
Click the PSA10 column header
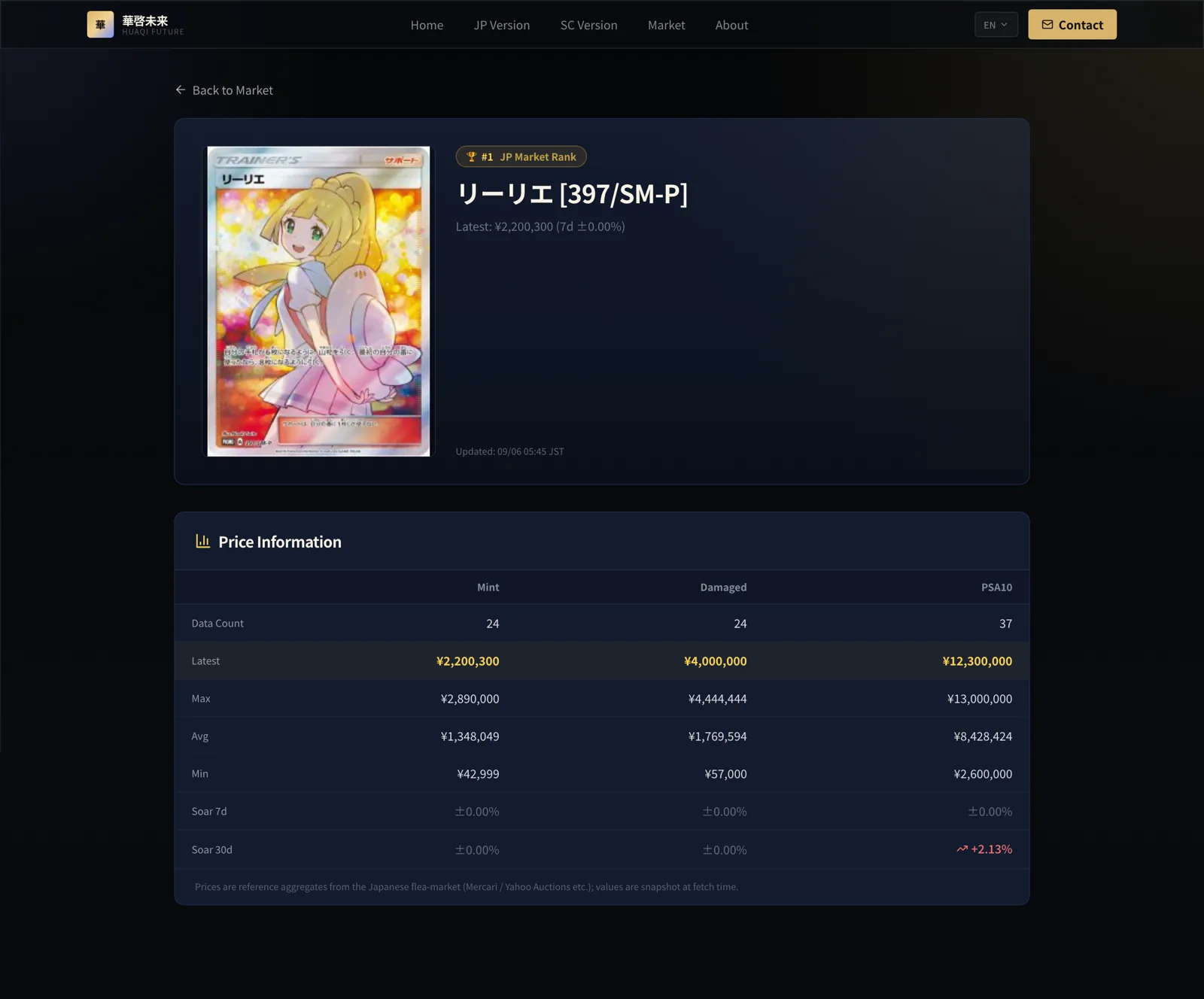tap(996, 588)
